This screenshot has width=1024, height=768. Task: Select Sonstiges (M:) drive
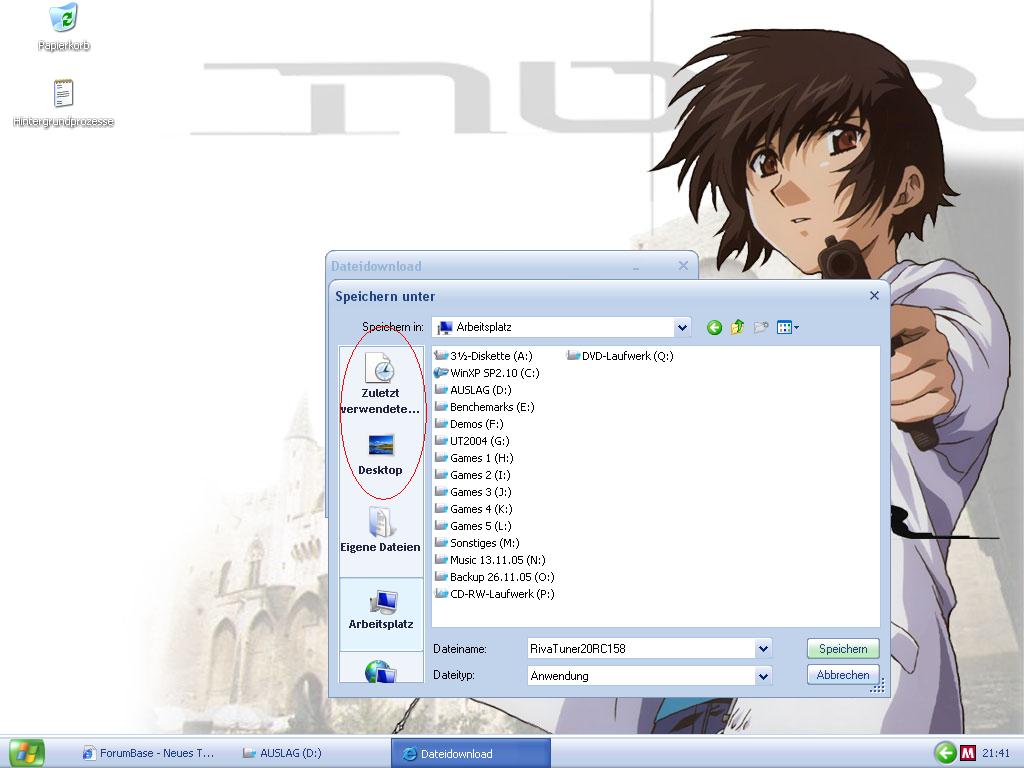477,543
